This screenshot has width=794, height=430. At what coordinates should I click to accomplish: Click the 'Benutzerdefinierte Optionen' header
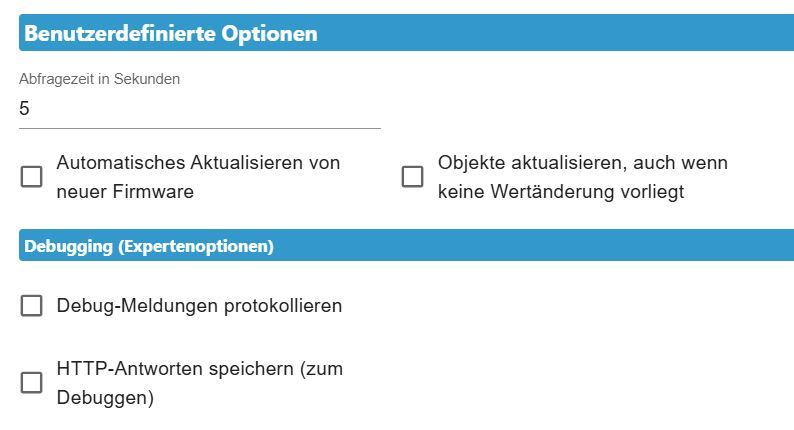(171, 34)
